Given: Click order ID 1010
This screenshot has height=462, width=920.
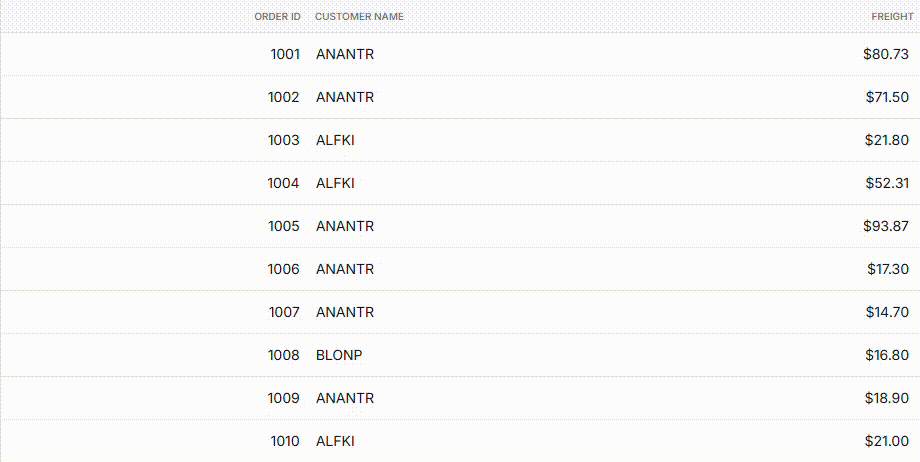Looking at the screenshot, I should [x=285, y=441].
